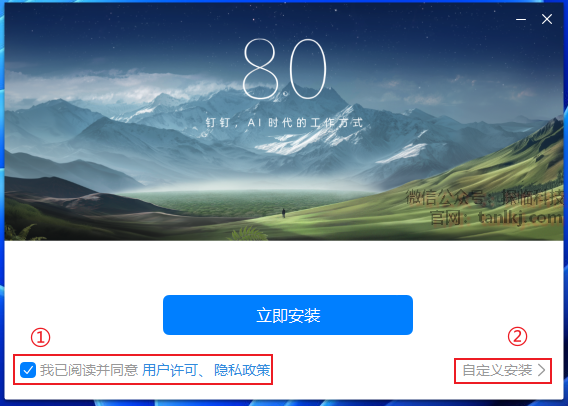Click the 我已阅读并同意 label text
The width and height of the screenshot is (568, 406).
[89, 370]
